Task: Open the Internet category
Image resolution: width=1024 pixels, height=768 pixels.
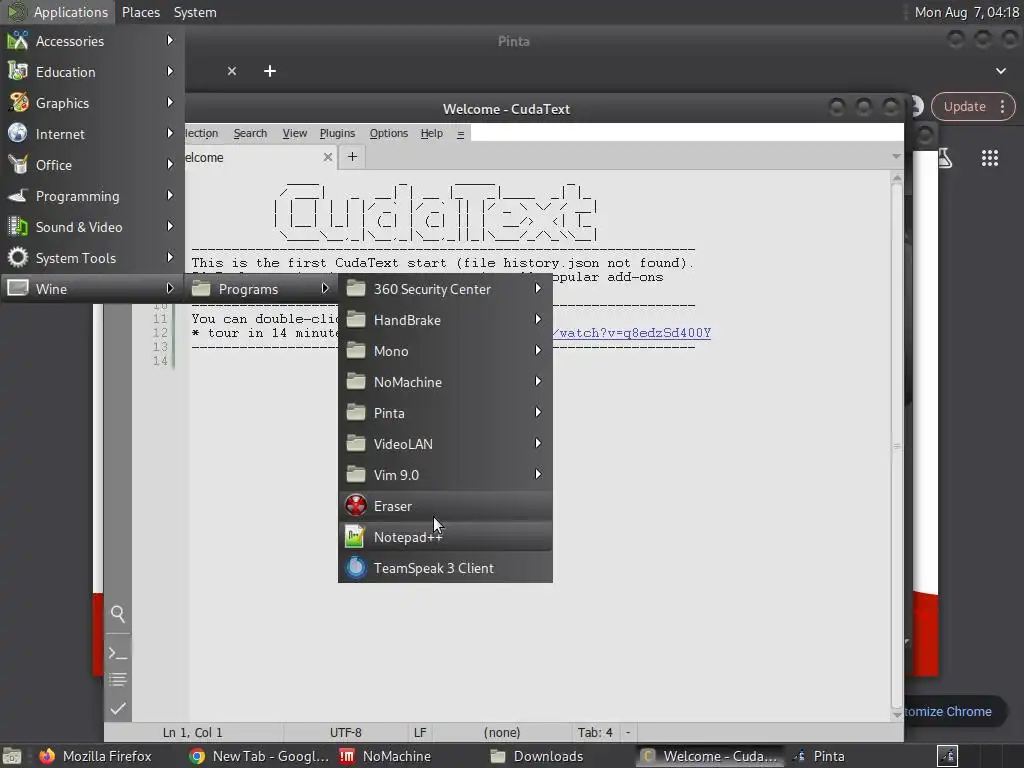Action: tap(92, 134)
